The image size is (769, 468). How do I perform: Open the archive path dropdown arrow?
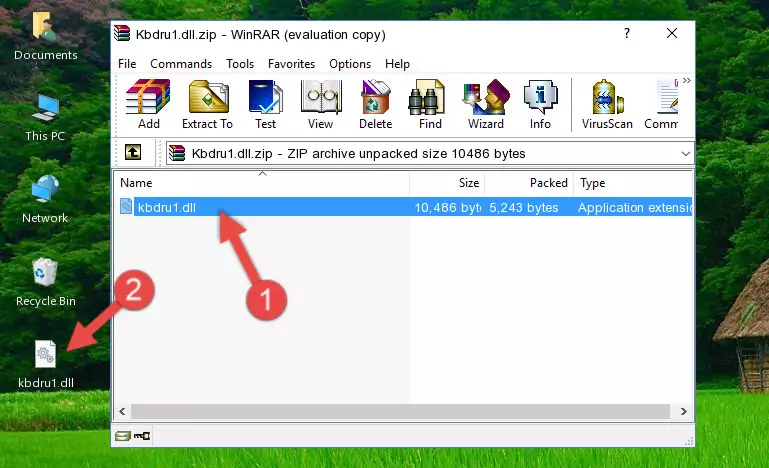click(x=686, y=154)
